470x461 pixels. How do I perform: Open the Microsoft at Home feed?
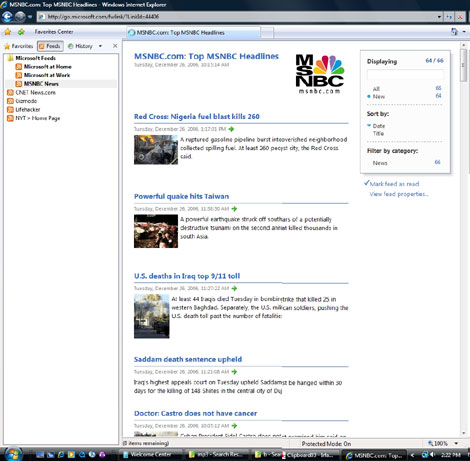click(44, 67)
